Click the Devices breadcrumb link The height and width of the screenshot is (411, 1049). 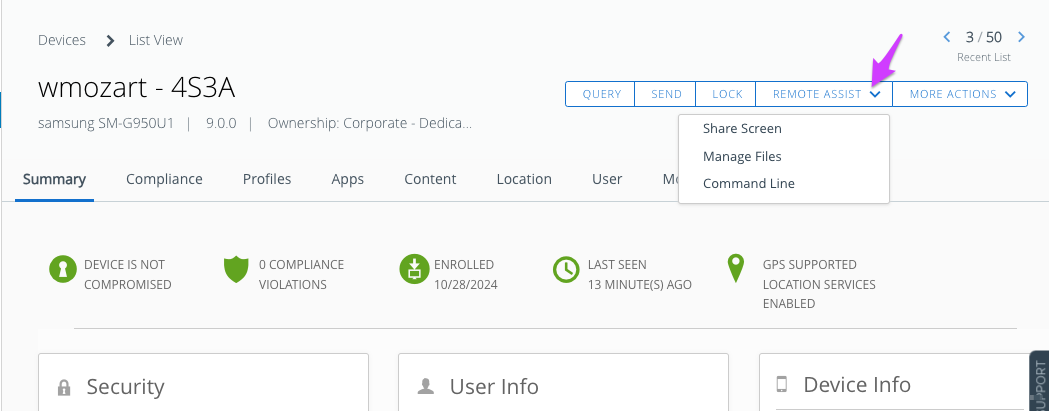point(61,40)
